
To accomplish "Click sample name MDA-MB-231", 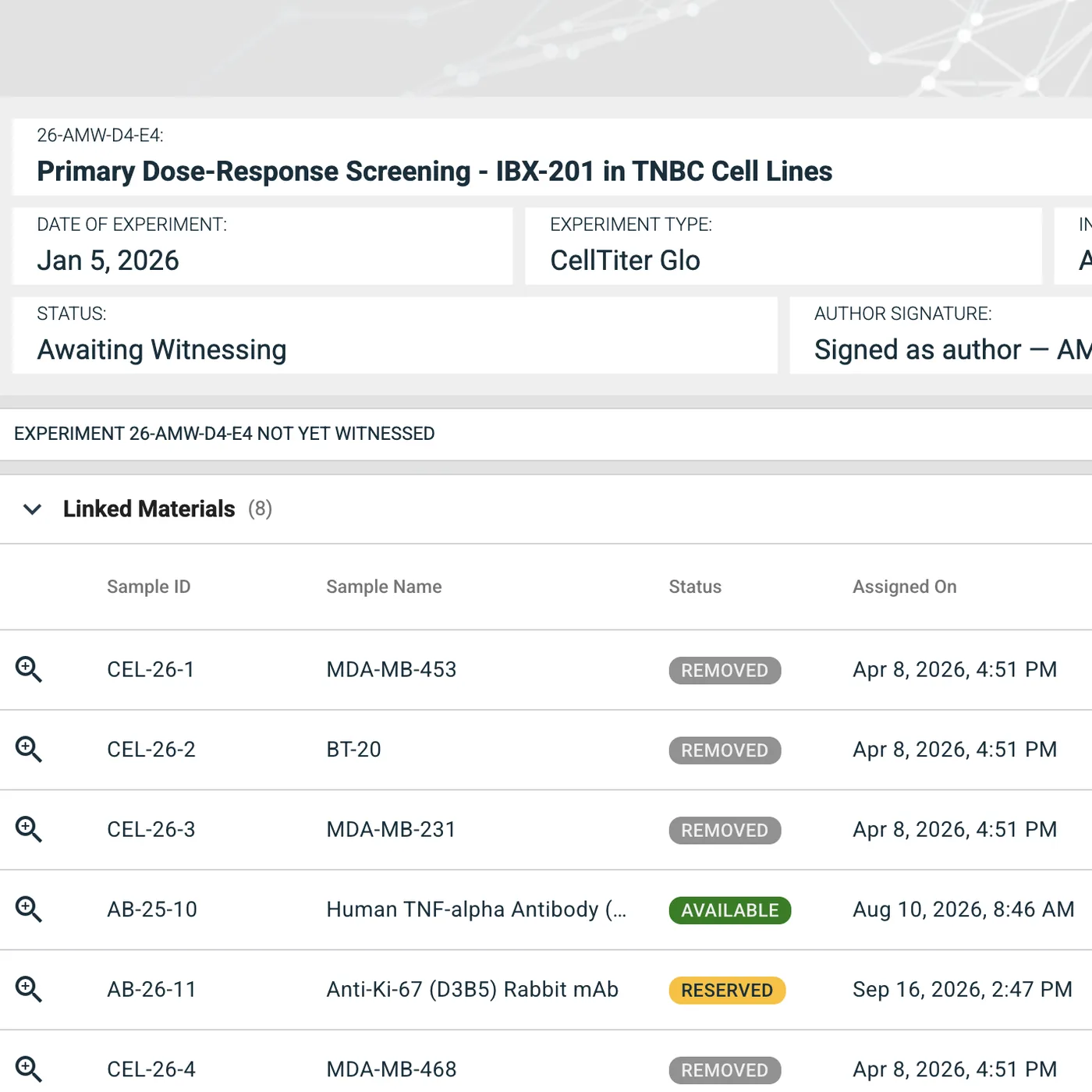I will 391,829.
